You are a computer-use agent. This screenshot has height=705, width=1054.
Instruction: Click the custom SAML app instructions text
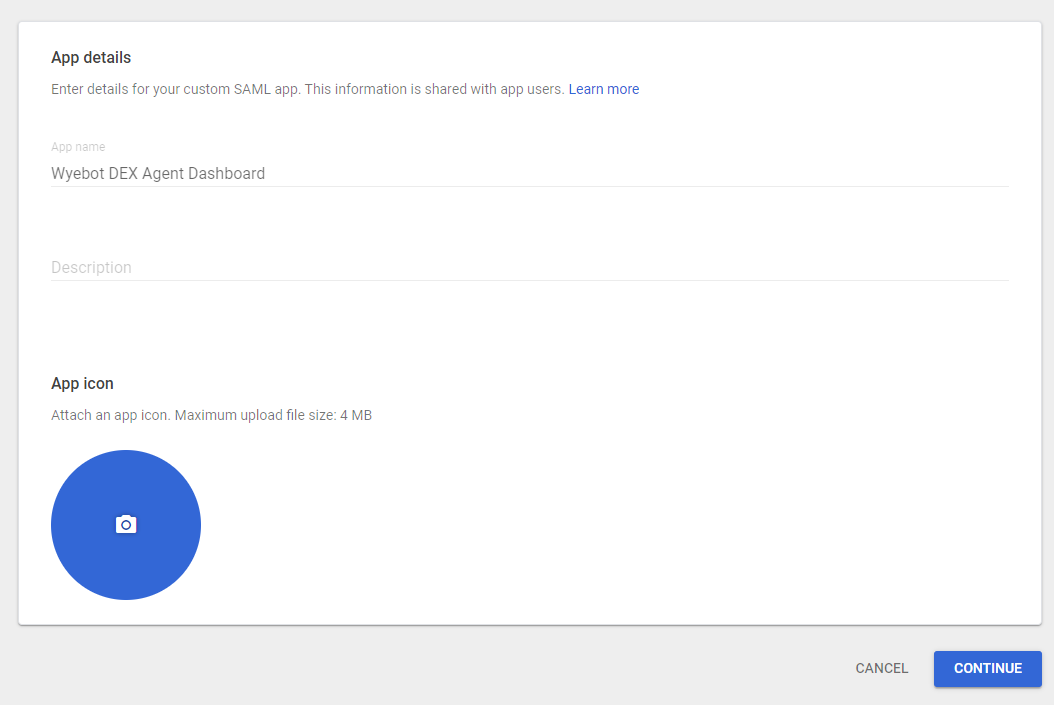click(x=308, y=89)
